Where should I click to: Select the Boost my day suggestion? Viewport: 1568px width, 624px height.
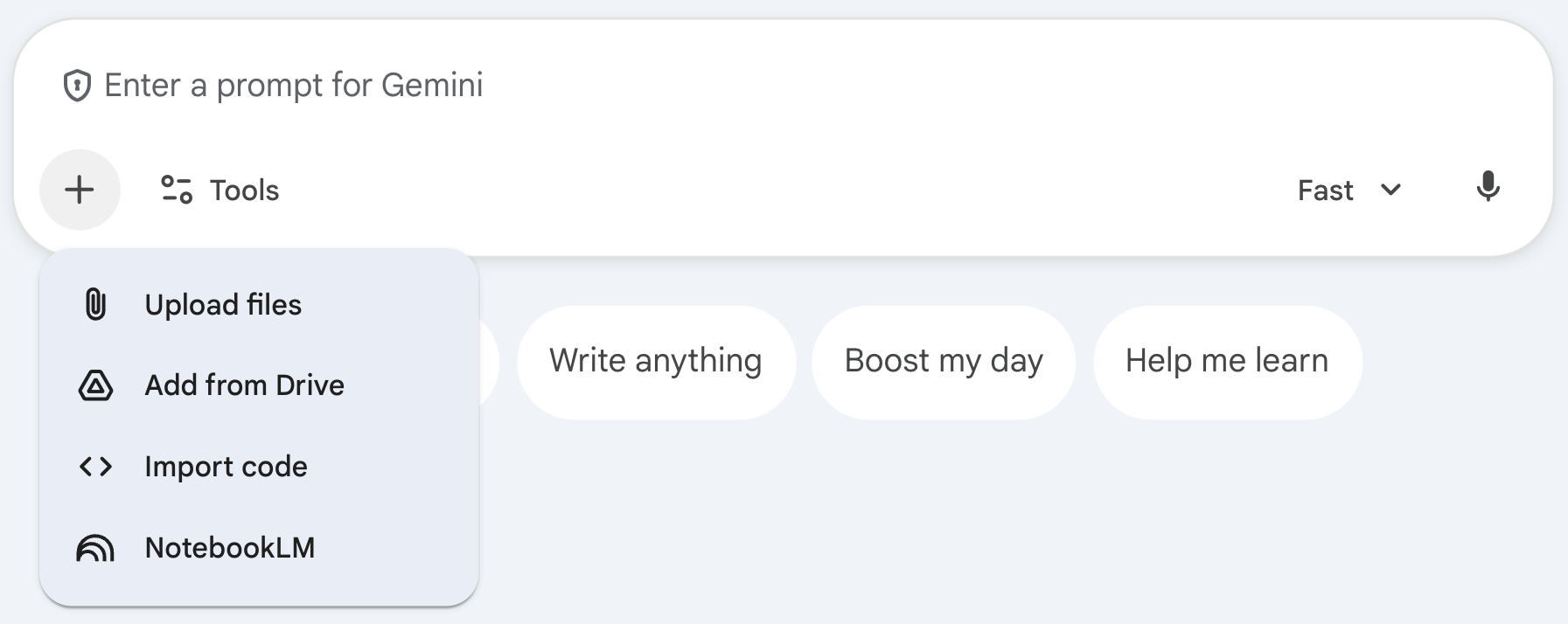(943, 361)
